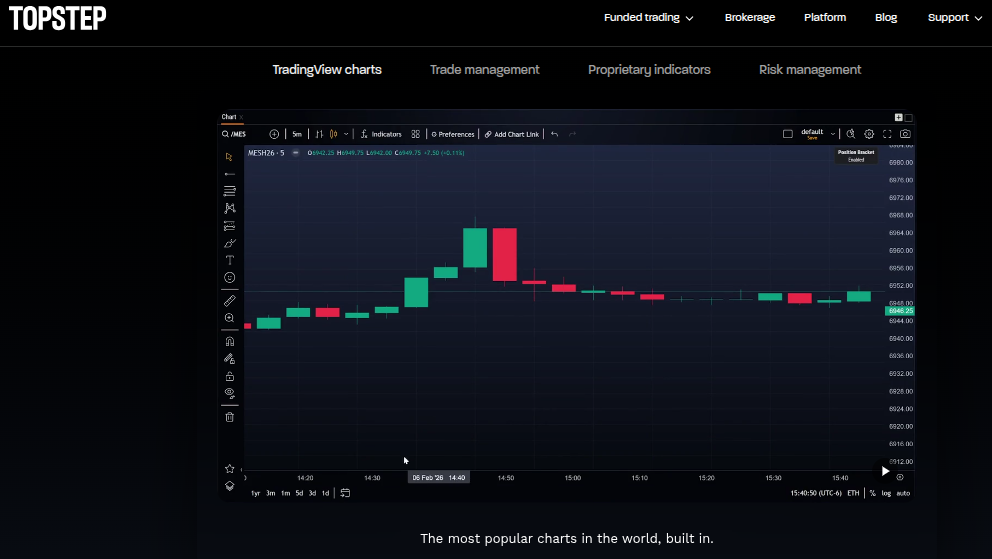992x559 pixels.
Task: Select the candlestick chart style icon
Action: coord(333,134)
